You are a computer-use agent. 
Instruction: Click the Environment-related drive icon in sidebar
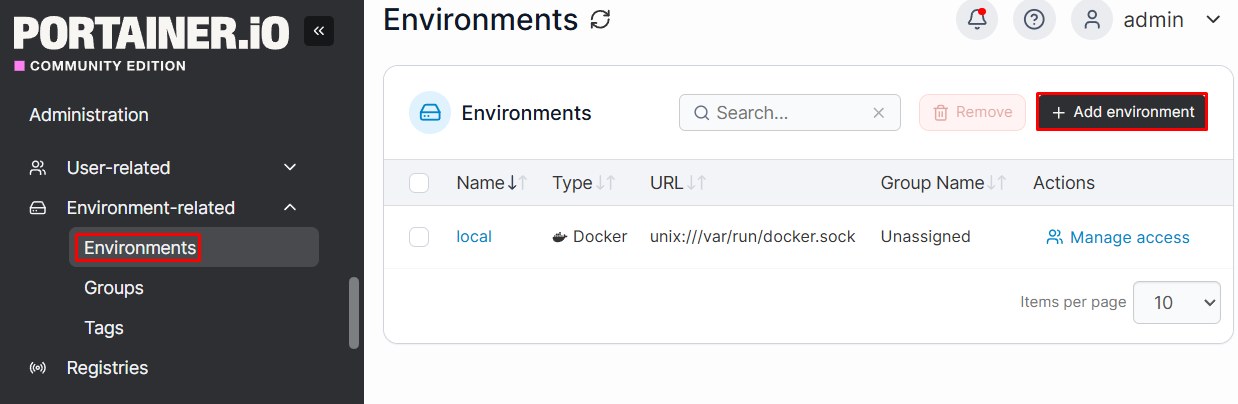38,208
